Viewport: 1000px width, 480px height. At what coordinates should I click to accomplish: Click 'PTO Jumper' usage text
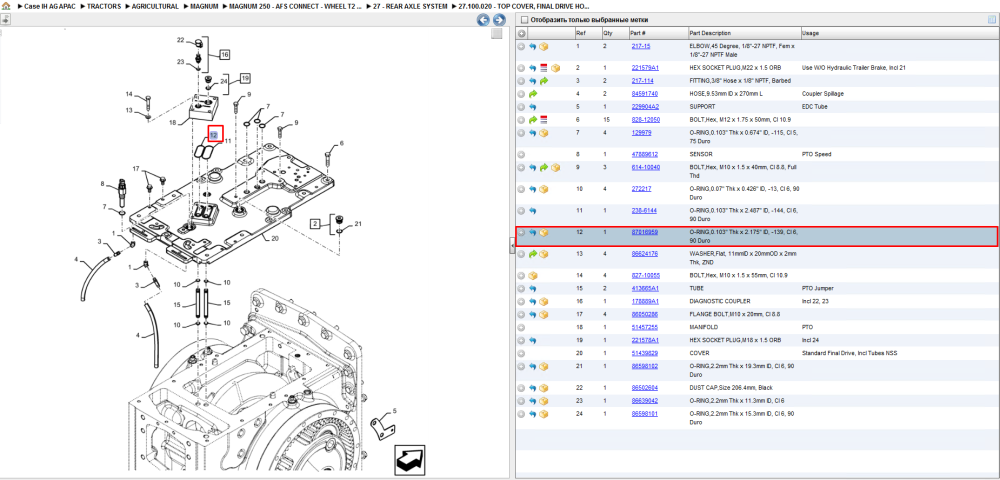point(818,289)
